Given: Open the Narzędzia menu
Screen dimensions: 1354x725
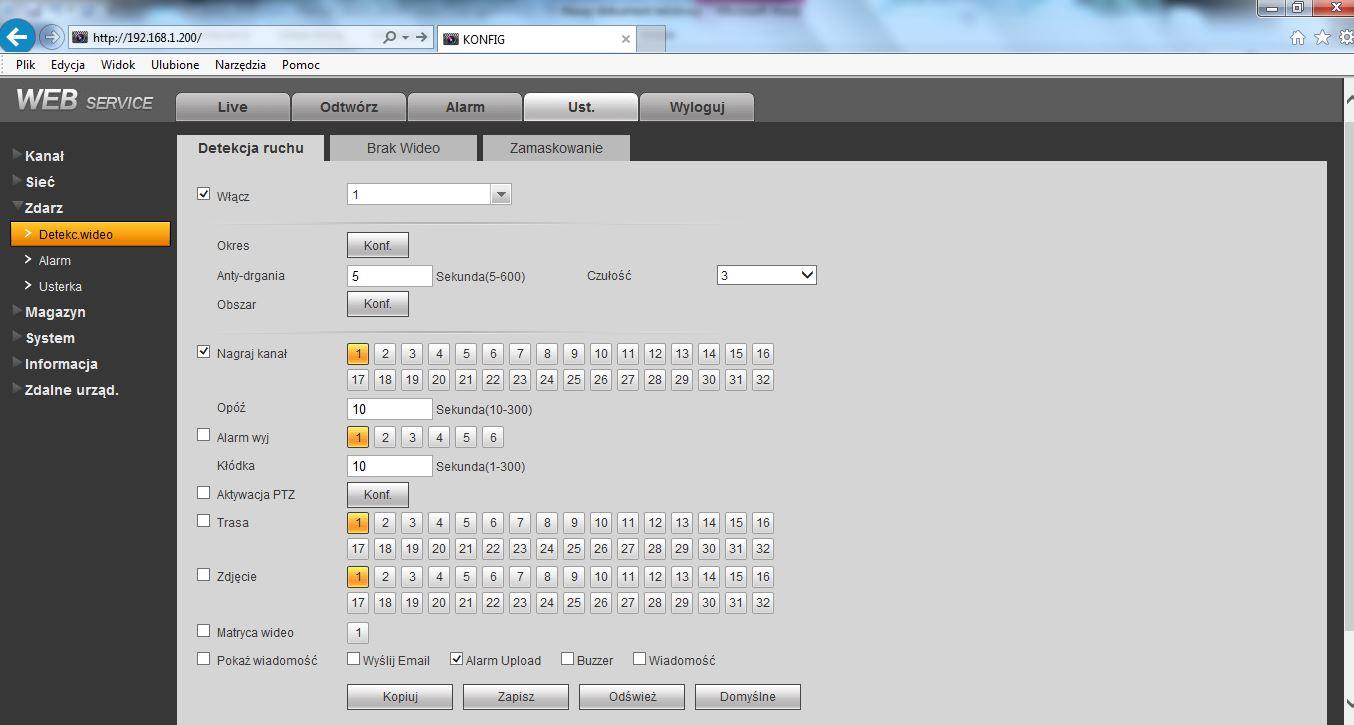Looking at the screenshot, I should (240, 65).
